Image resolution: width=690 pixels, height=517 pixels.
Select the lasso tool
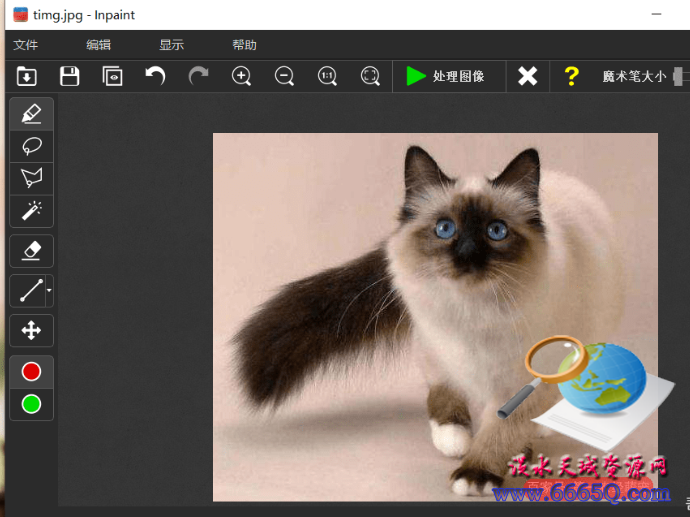coord(31,147)
